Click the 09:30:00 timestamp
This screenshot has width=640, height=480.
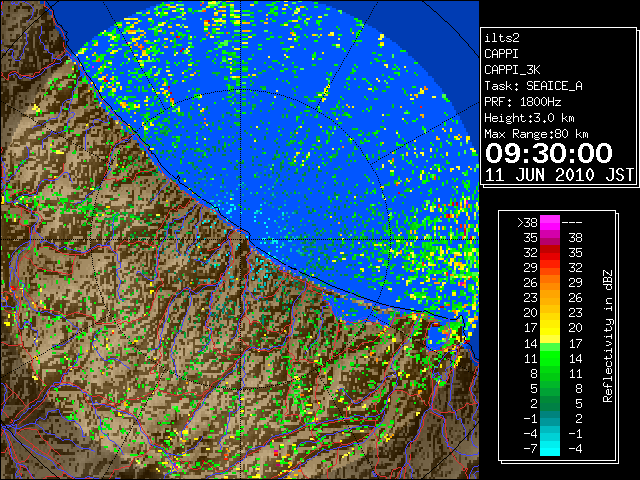549,153
